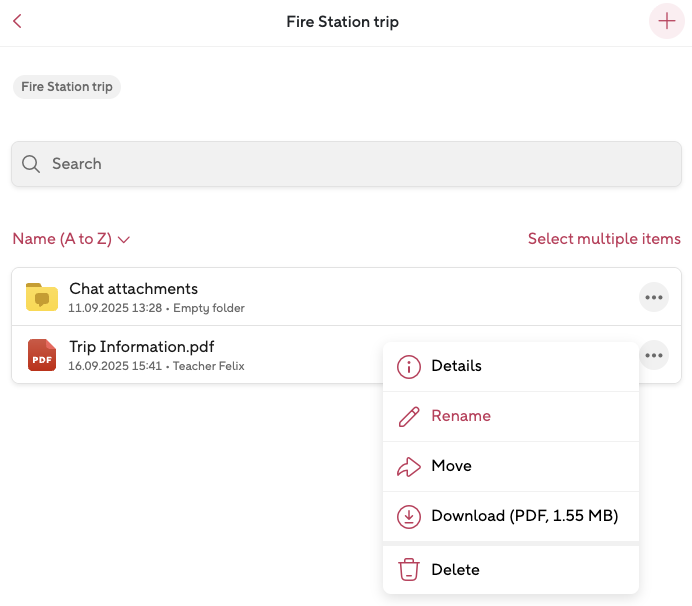692x606 pixels.
Task: Choose Move from the file menu
Action: [451, 466]
